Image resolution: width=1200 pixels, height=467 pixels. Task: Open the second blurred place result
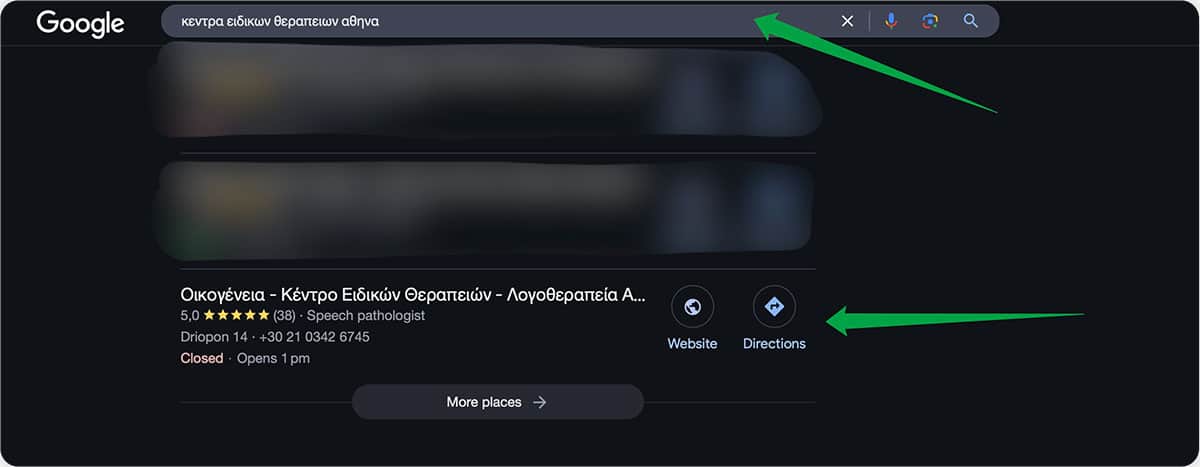tap(480, 210)
